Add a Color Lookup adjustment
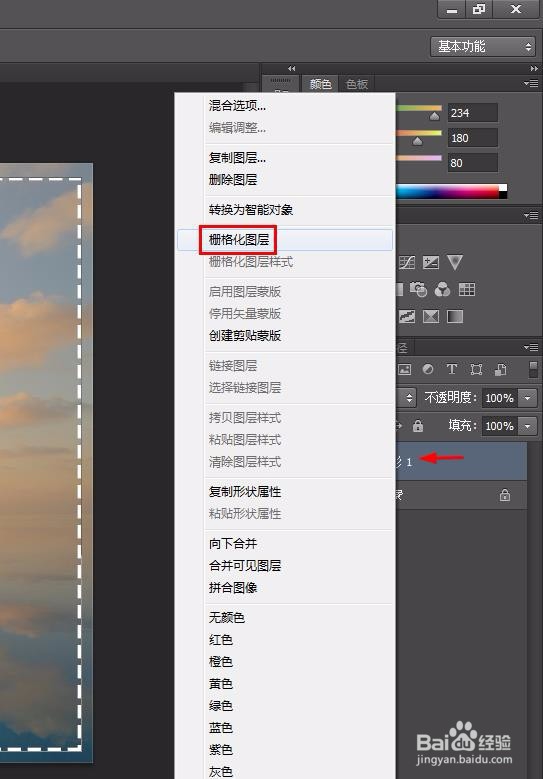This screenshot has width=543, height=779. click(466, 289)
